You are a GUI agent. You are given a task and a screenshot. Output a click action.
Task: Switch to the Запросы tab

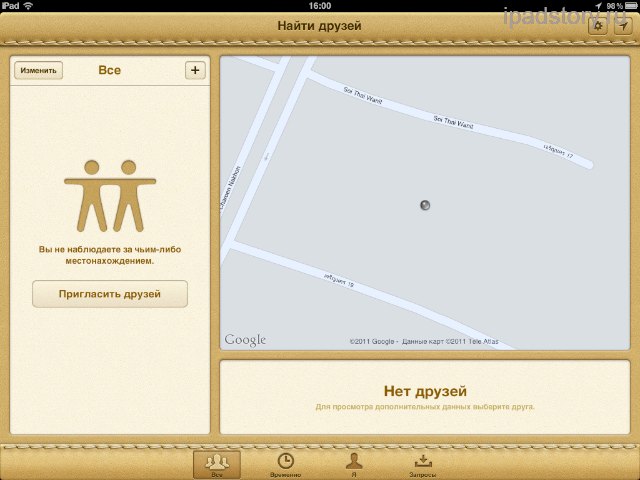coord(423,464)
